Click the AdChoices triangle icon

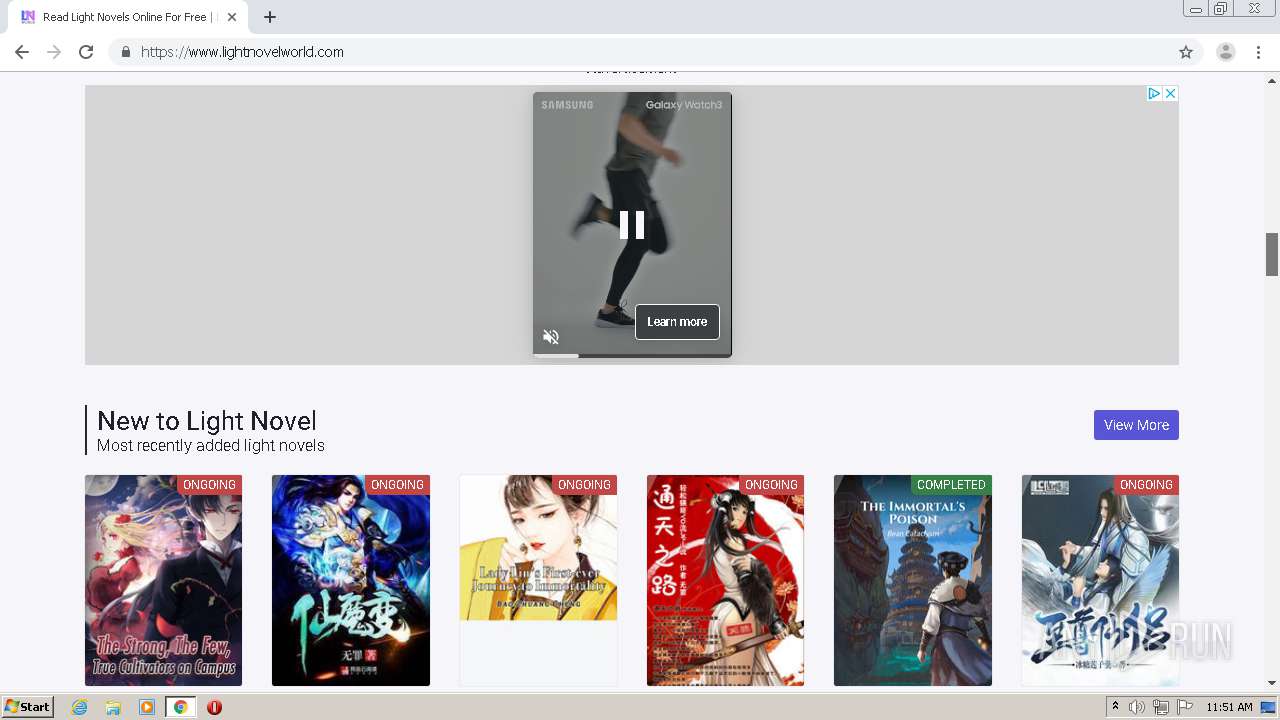1154,93
